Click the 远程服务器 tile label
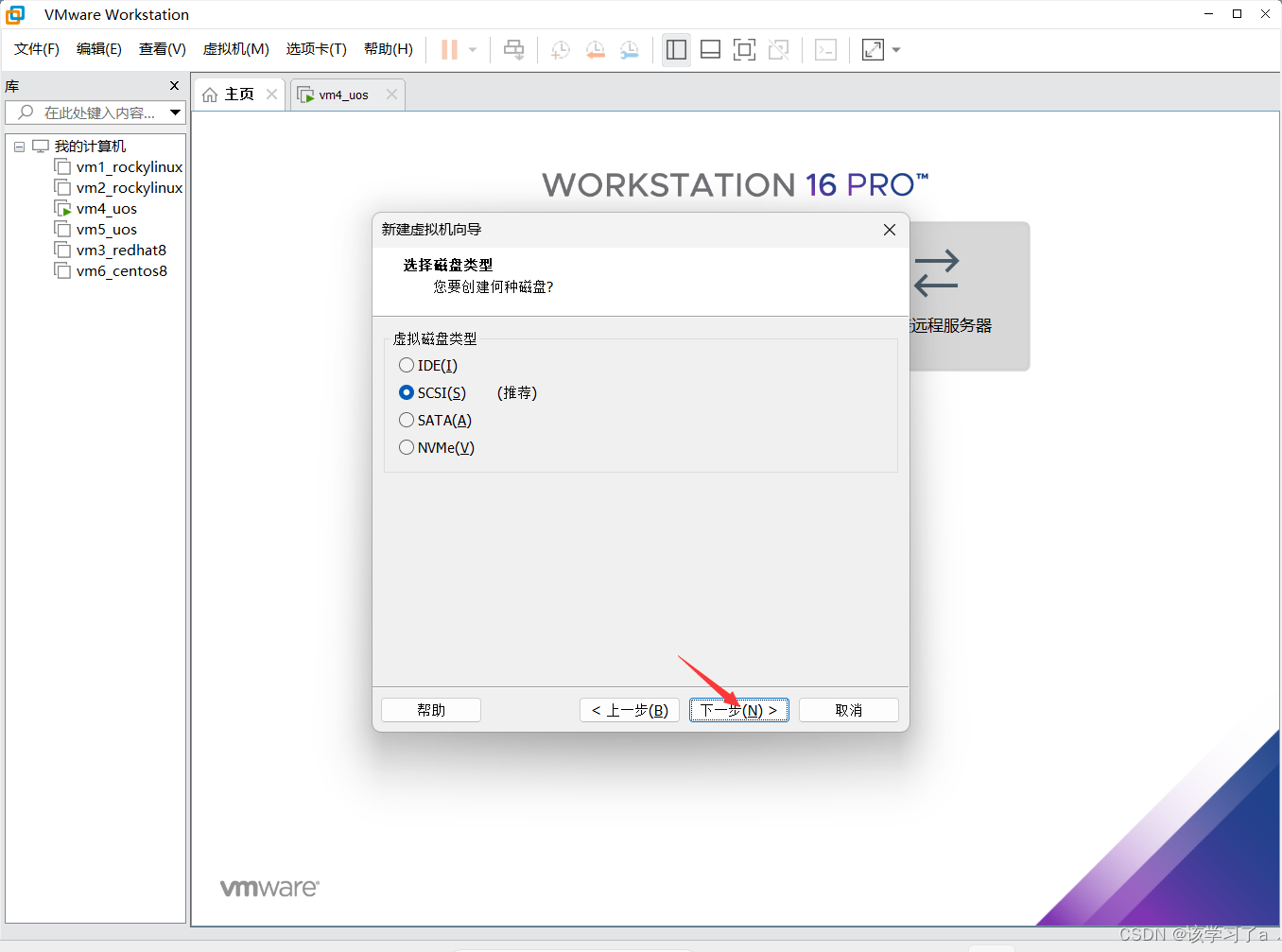 click(x=951, y=326)
